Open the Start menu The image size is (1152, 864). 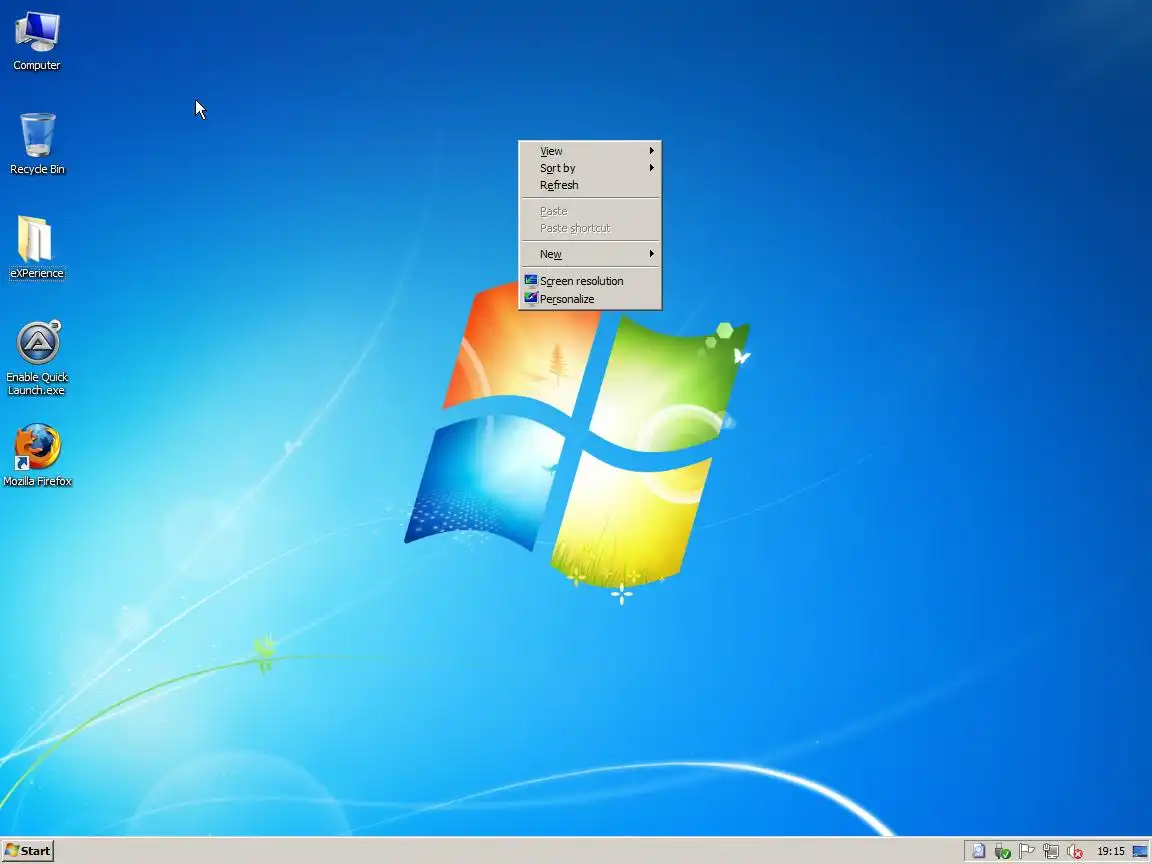click(28, 851)
